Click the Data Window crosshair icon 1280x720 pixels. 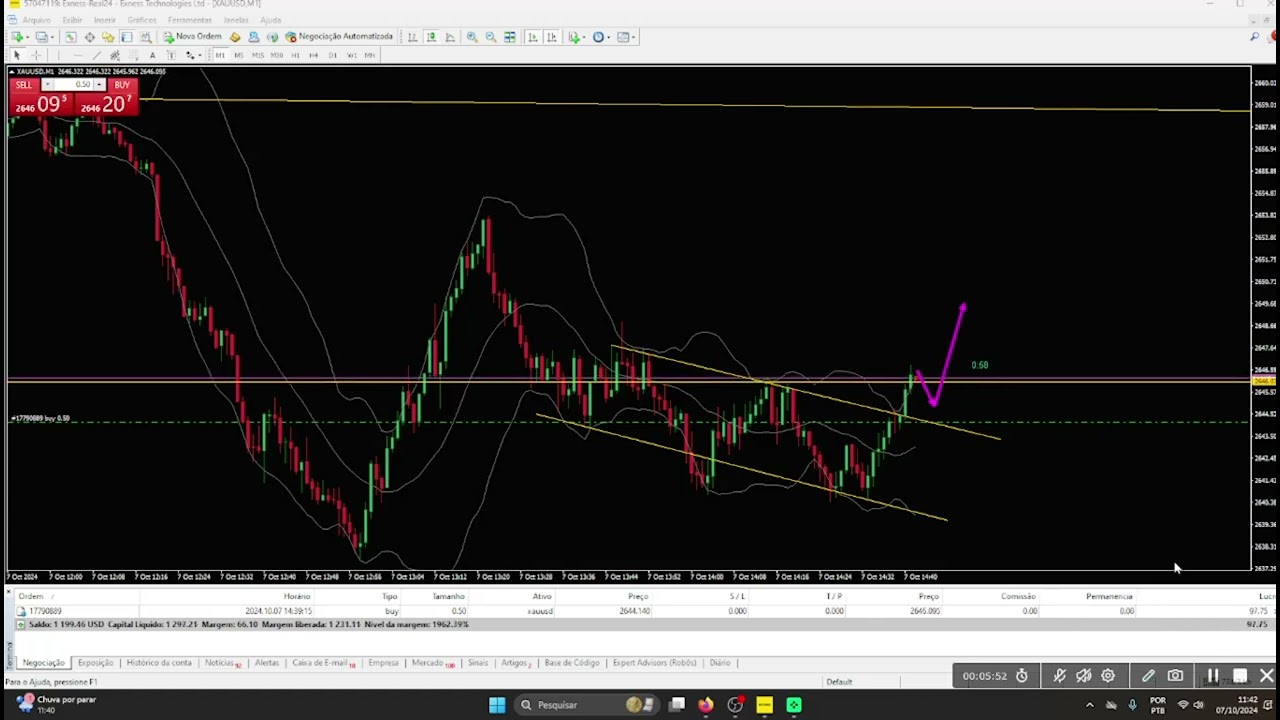pos(89,37)
